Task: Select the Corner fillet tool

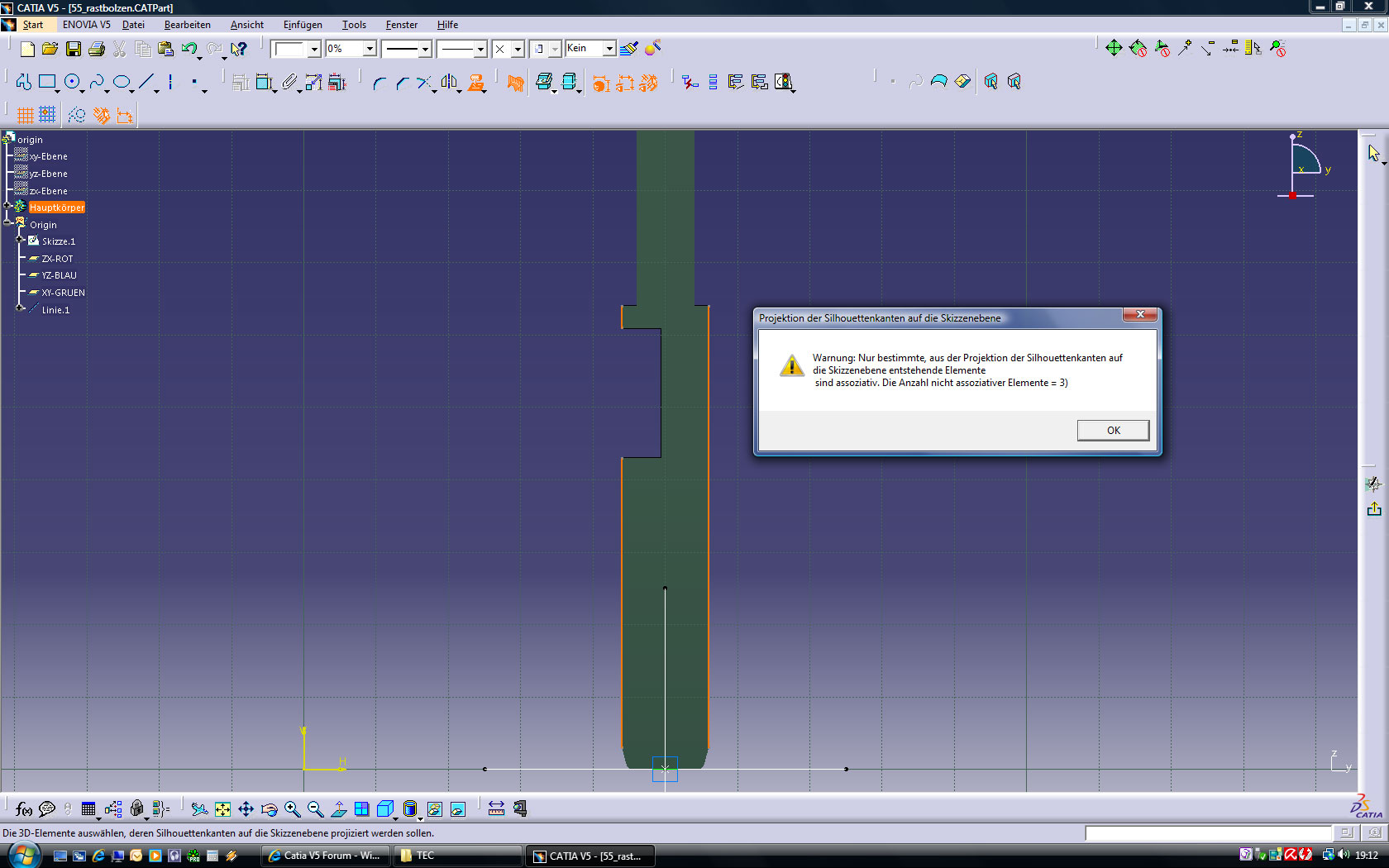Action: [379, 83]
